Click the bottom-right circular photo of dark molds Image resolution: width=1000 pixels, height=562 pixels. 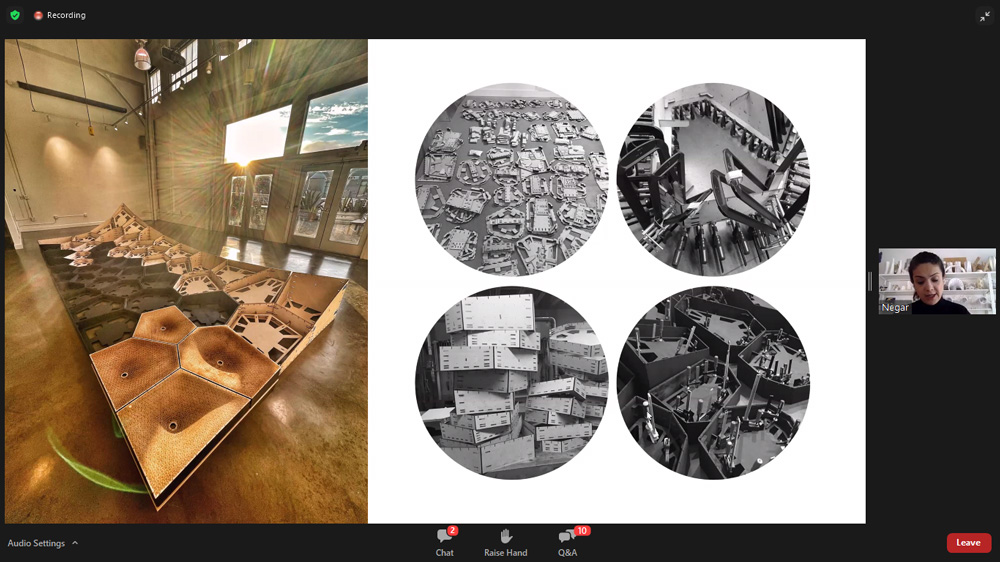pos(713,383)
